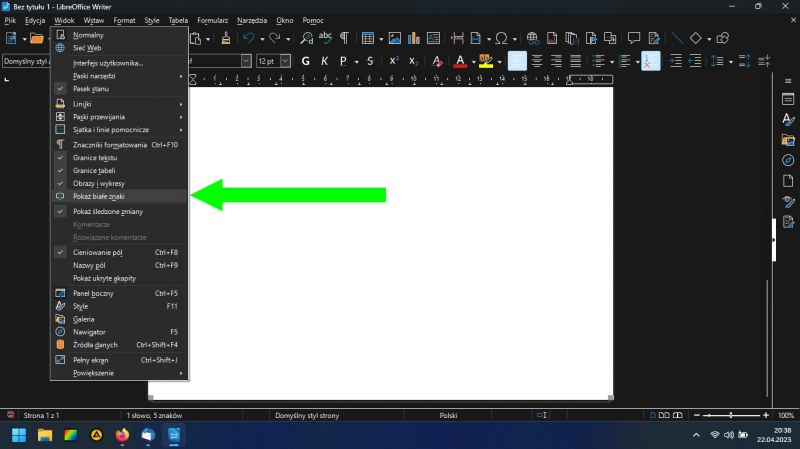Insert an image from the toolbar
Viewport: 800px width, 449px height.
point(394,38)
